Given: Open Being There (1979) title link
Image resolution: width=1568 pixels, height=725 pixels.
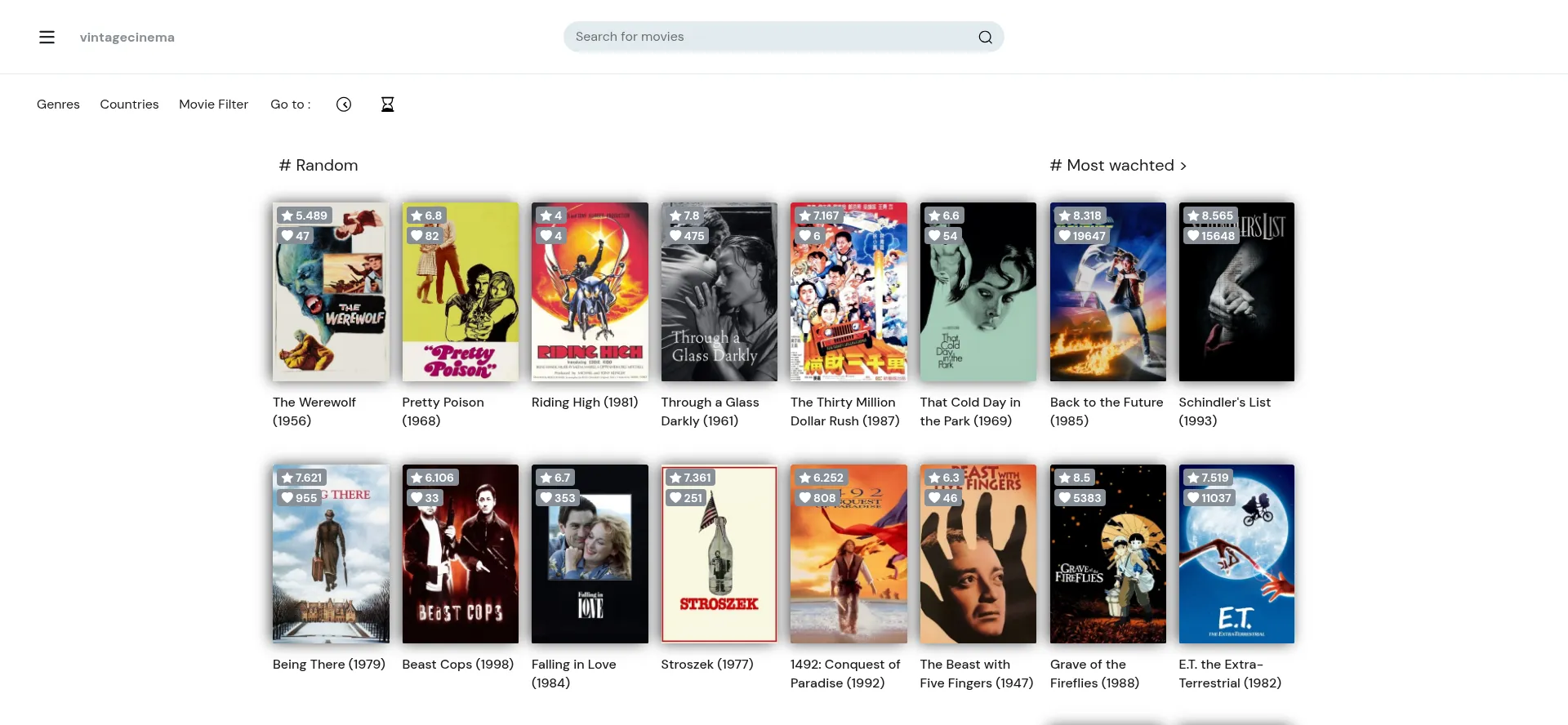Looking at the screenshot, I should pos(329,665).
